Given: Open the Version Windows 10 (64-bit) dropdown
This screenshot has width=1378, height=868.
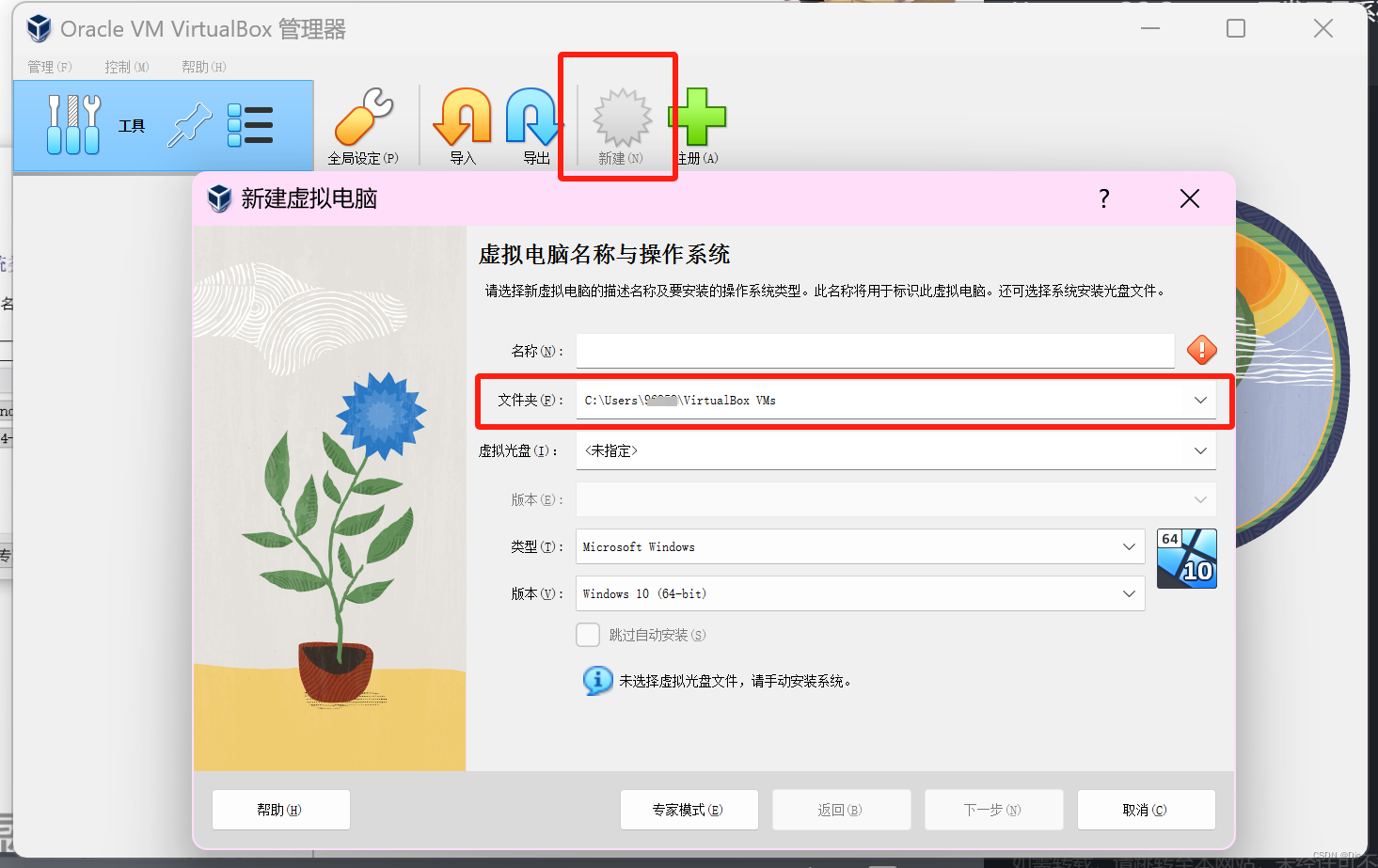Looking at the screenshot, I should 860,593.
